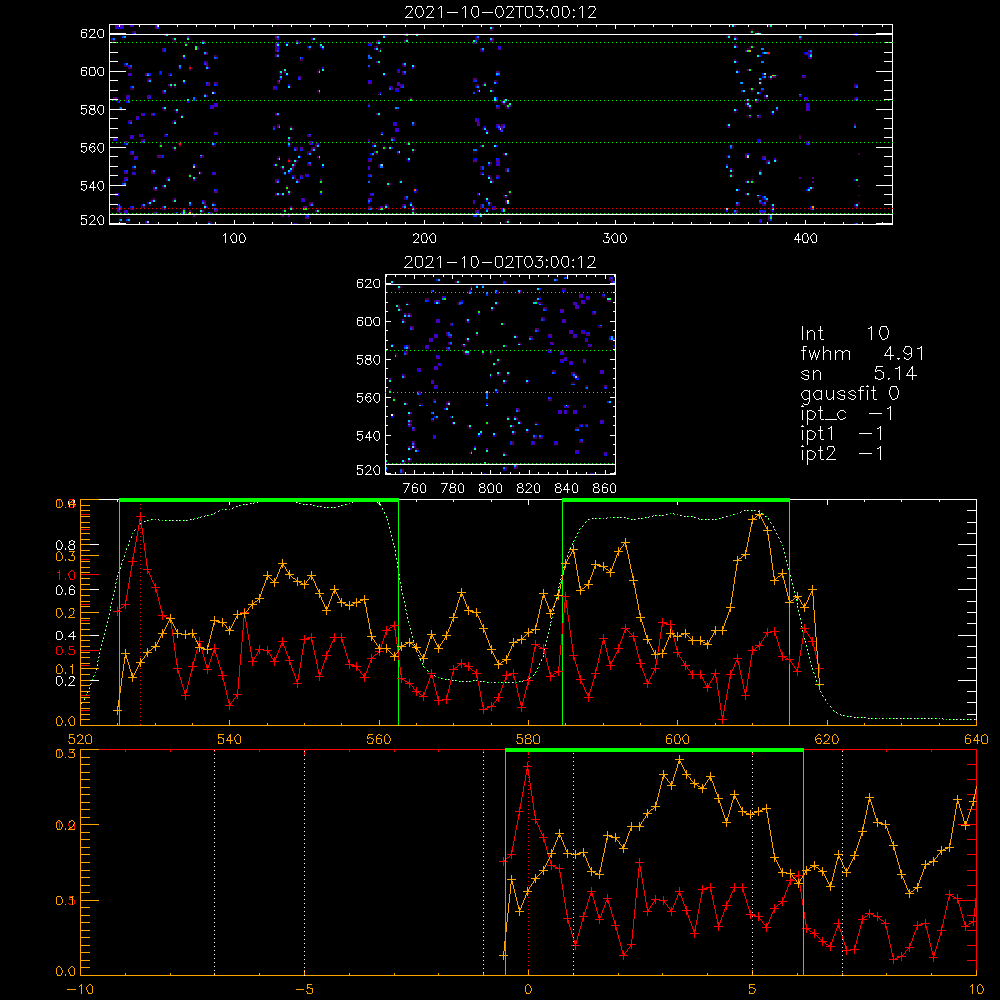
Task: Click x-axis label 400 on the top plot
Action: click(x=805, y=239)
